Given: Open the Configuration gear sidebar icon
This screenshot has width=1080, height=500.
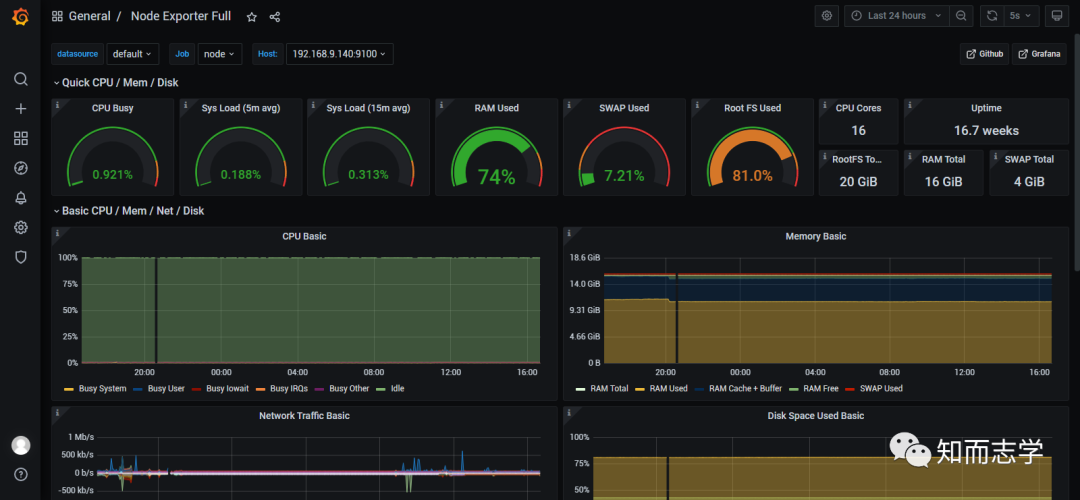Looking at the screenshot, I should [x=21, y=227].
